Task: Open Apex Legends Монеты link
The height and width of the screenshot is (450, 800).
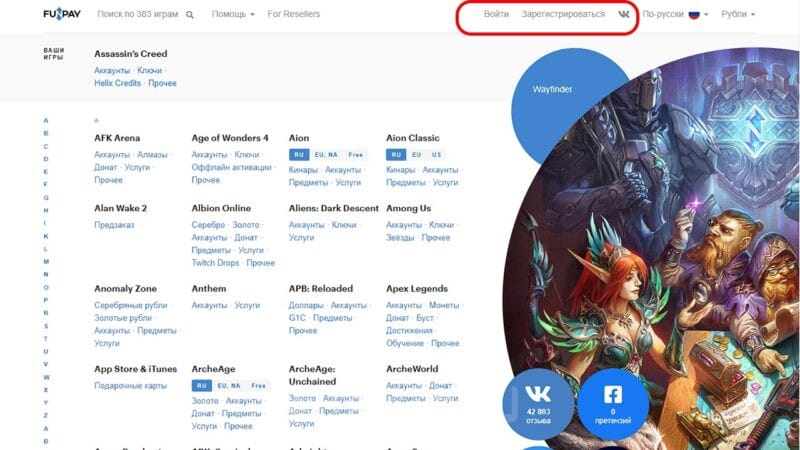Action: pos(444,305)
